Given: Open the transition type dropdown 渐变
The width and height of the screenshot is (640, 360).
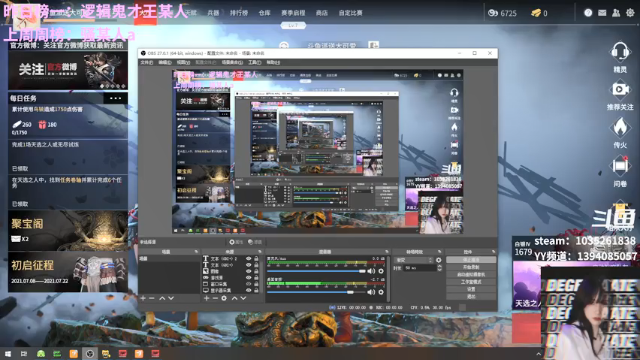Looking at the screenshot, I should [x=413, y=260].
